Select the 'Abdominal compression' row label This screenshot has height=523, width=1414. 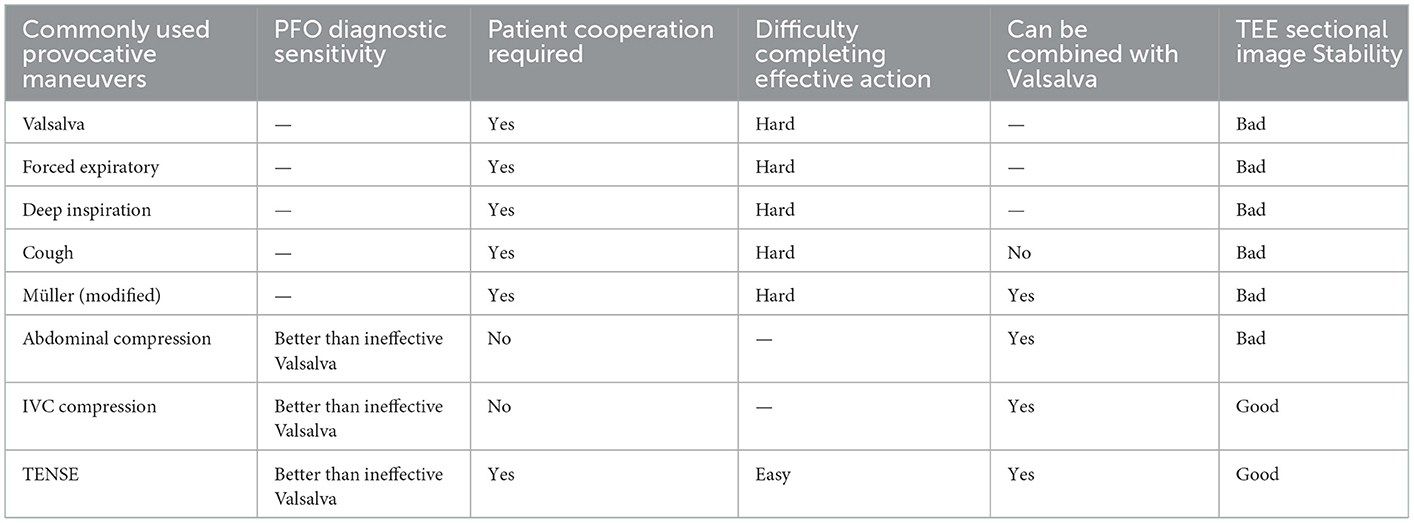point(116,338)
